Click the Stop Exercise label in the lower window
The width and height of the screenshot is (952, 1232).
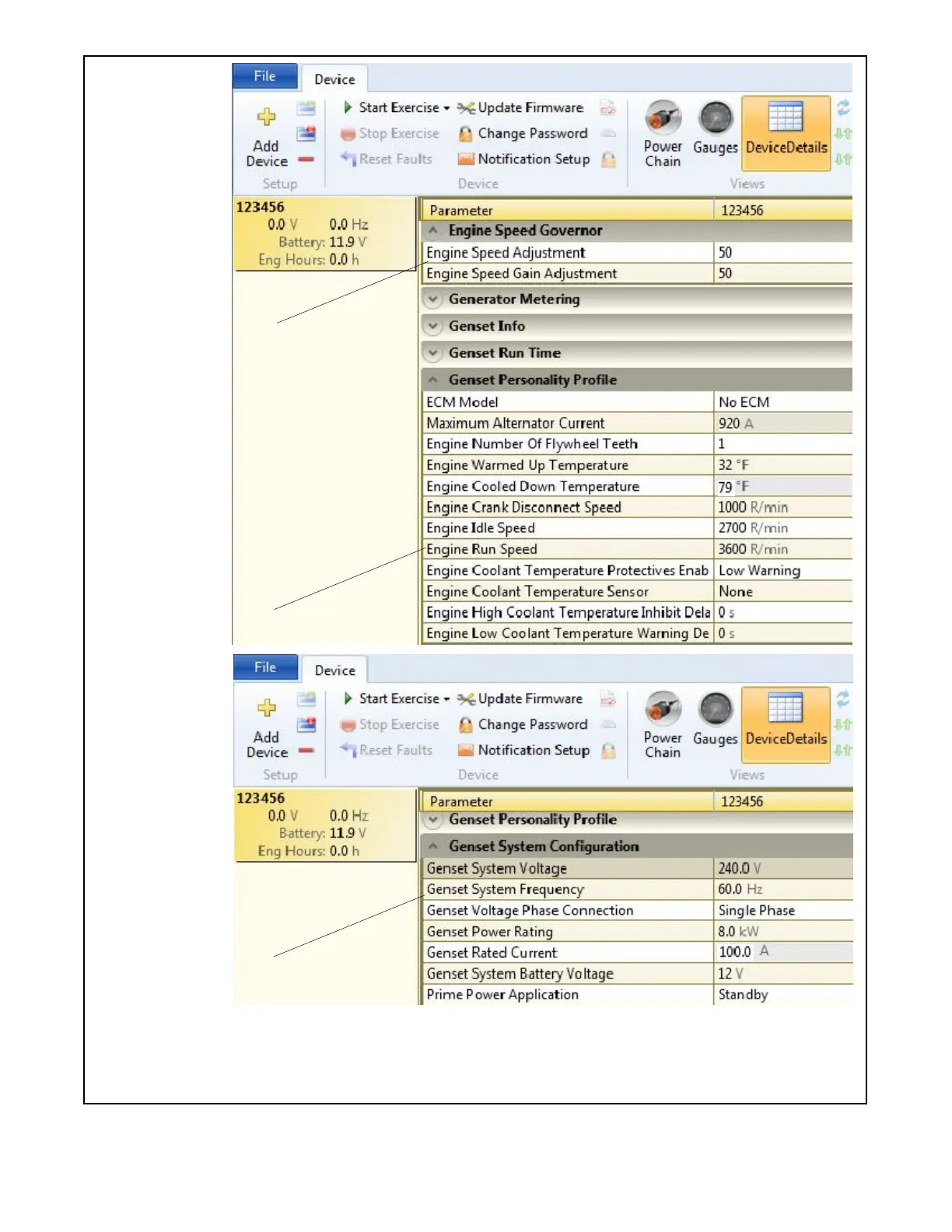coord(399,725)
